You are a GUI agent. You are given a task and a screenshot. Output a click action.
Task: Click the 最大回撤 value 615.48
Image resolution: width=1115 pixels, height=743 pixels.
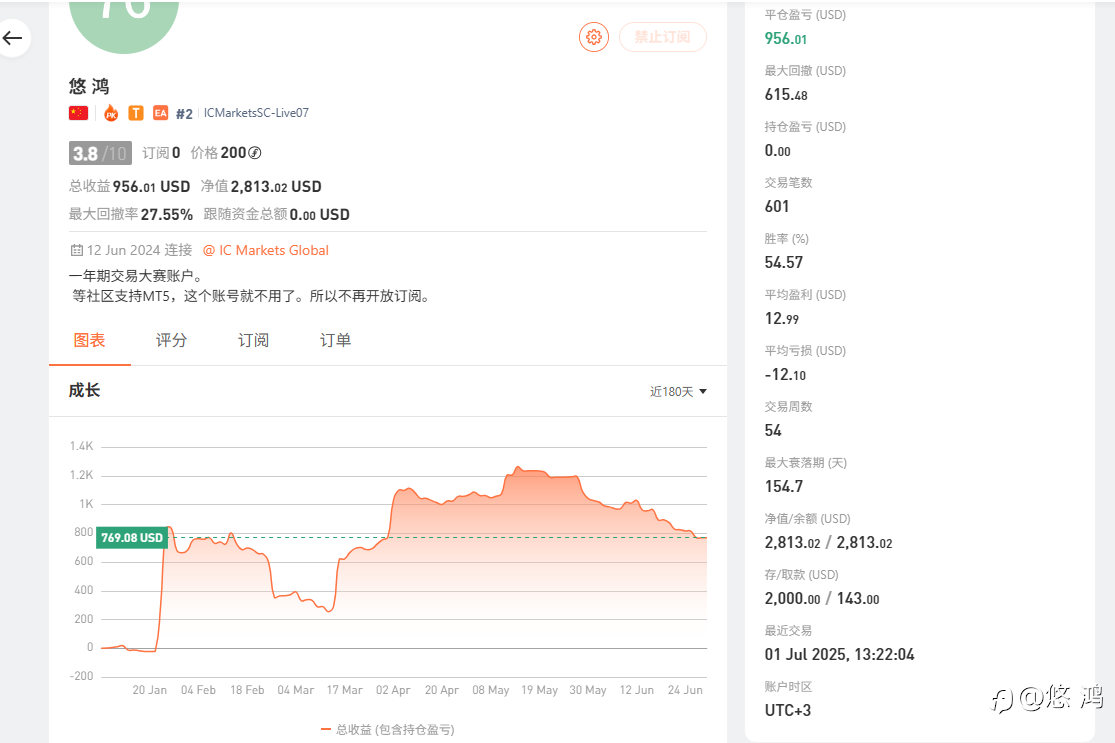click(786, 95)
